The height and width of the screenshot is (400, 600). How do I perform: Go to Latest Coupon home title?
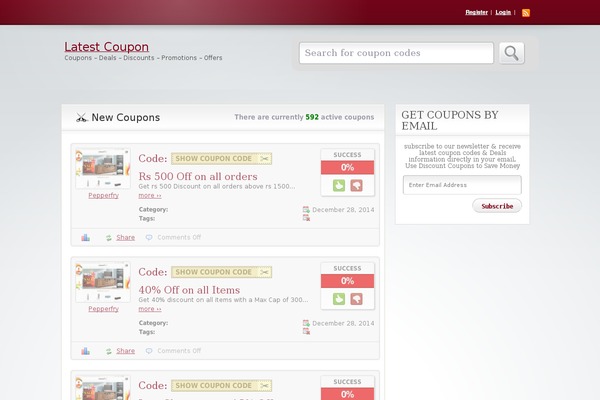tap(106, 47)
